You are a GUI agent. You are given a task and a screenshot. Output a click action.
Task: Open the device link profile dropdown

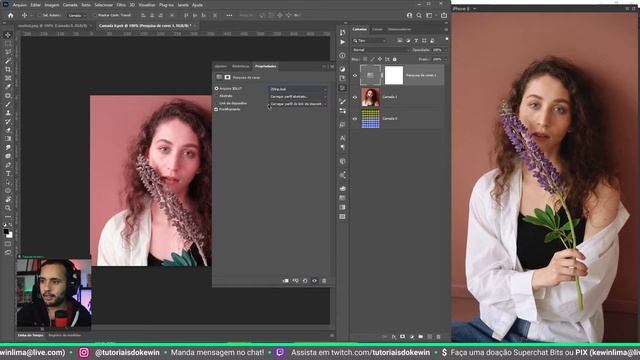298,104
